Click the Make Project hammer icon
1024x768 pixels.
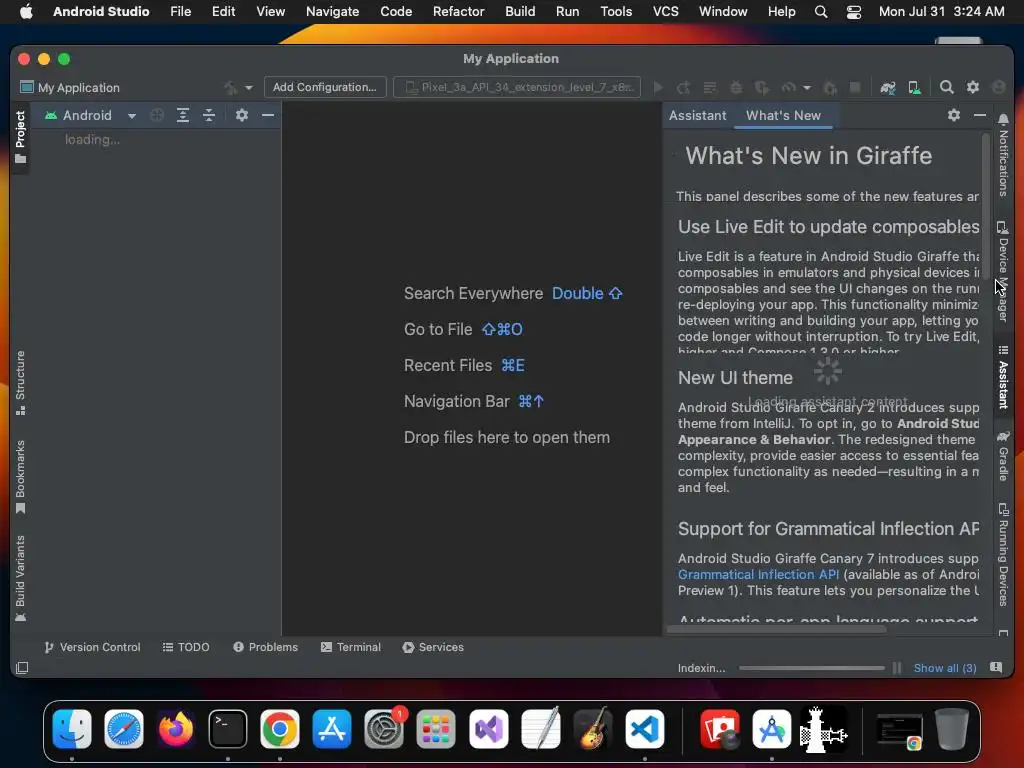pyautogui.click(x=230, y=88)
